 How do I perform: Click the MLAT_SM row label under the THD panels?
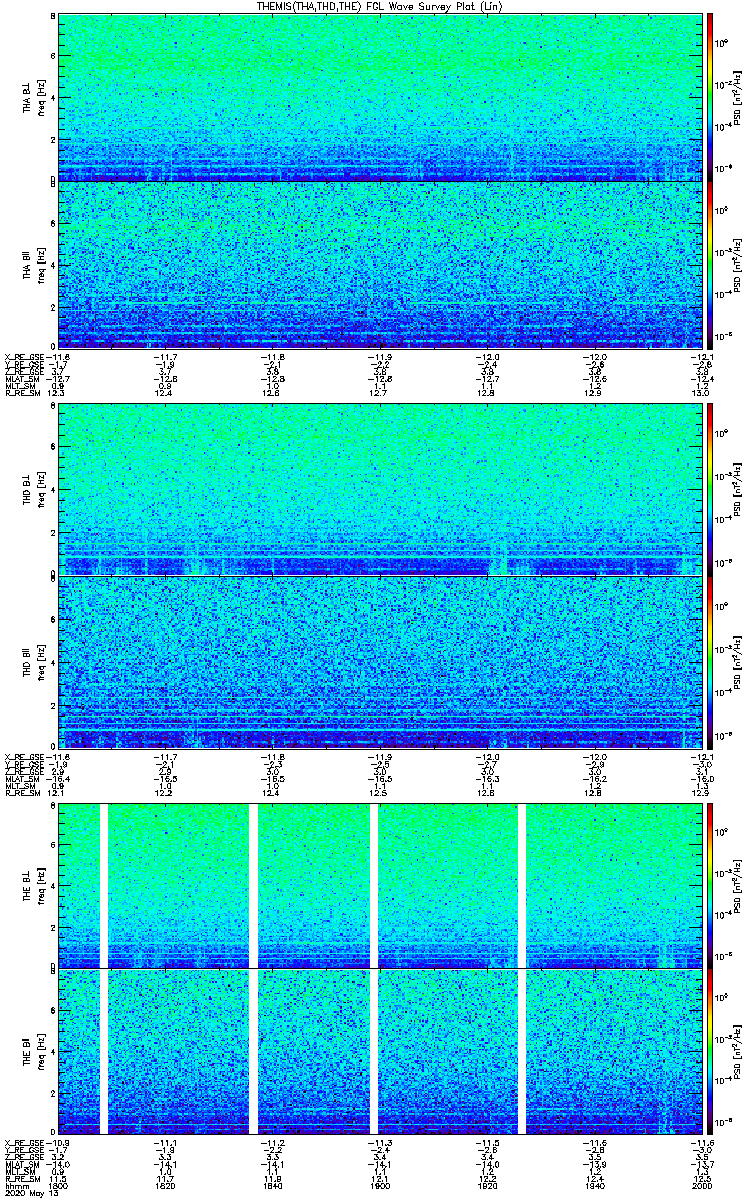(21, 777)
